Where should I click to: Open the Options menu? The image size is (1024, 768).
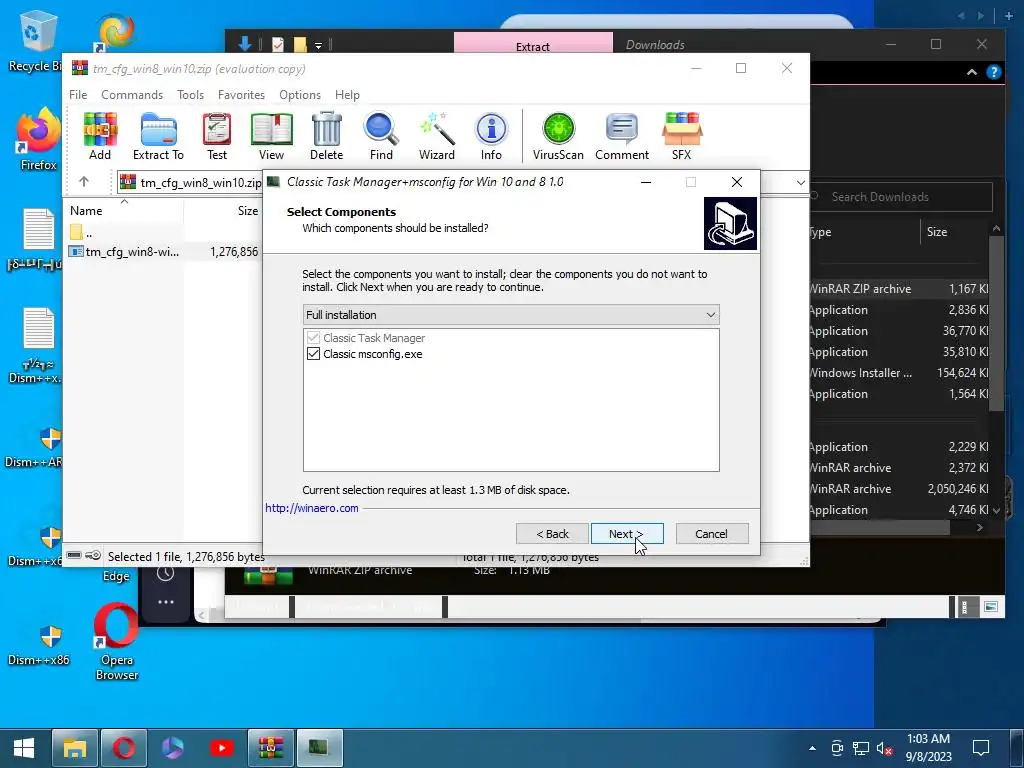click(x=300, y=95)
